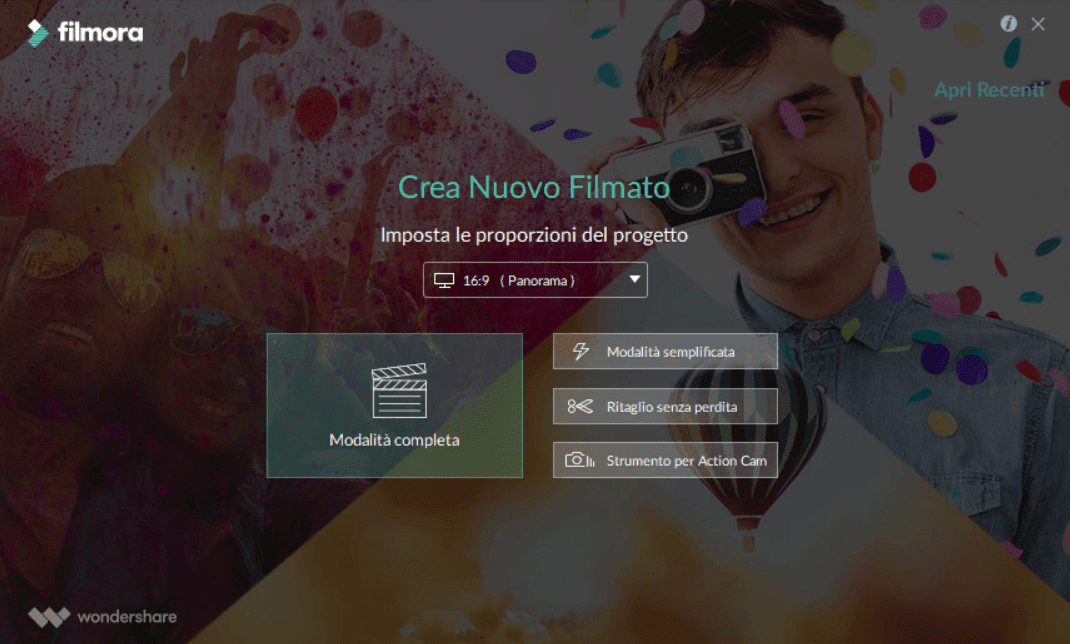Click the Wondershare logo at bottom left
The height and width of the screenshot is (644, 1070).
[x=49, y=617]
